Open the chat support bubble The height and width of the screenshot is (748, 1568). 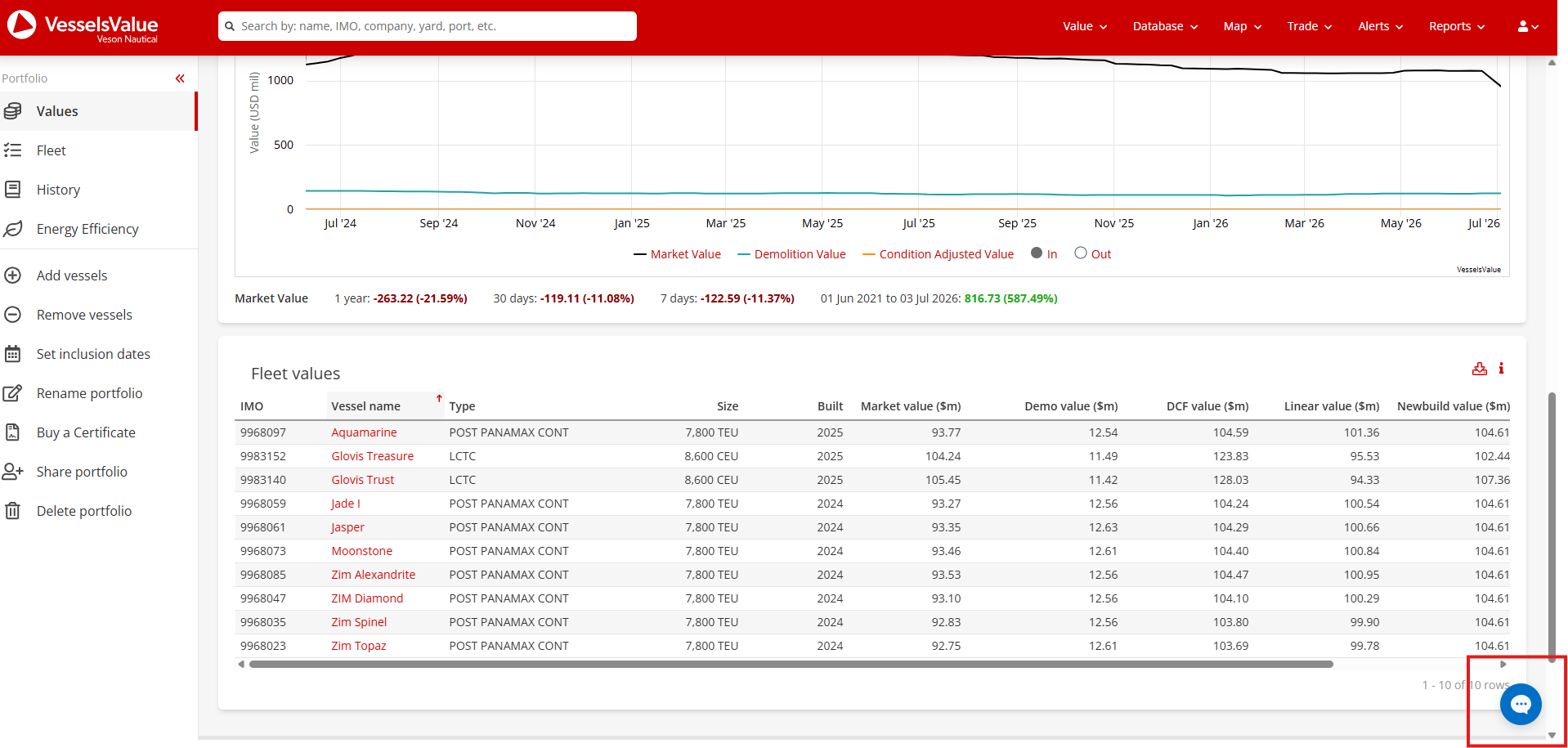pos(1521,704)
